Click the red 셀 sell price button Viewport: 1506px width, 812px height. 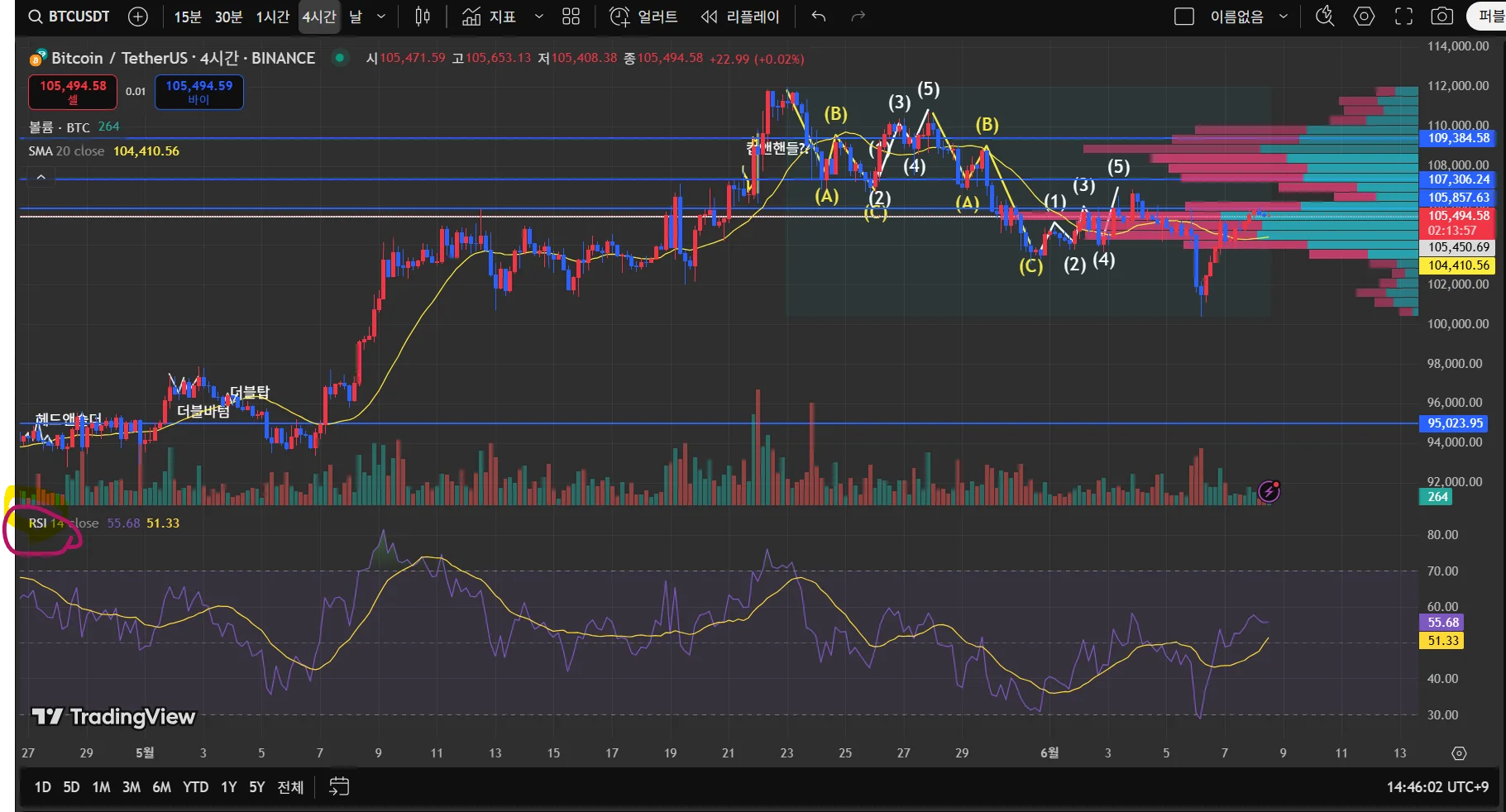coord(73,92)
